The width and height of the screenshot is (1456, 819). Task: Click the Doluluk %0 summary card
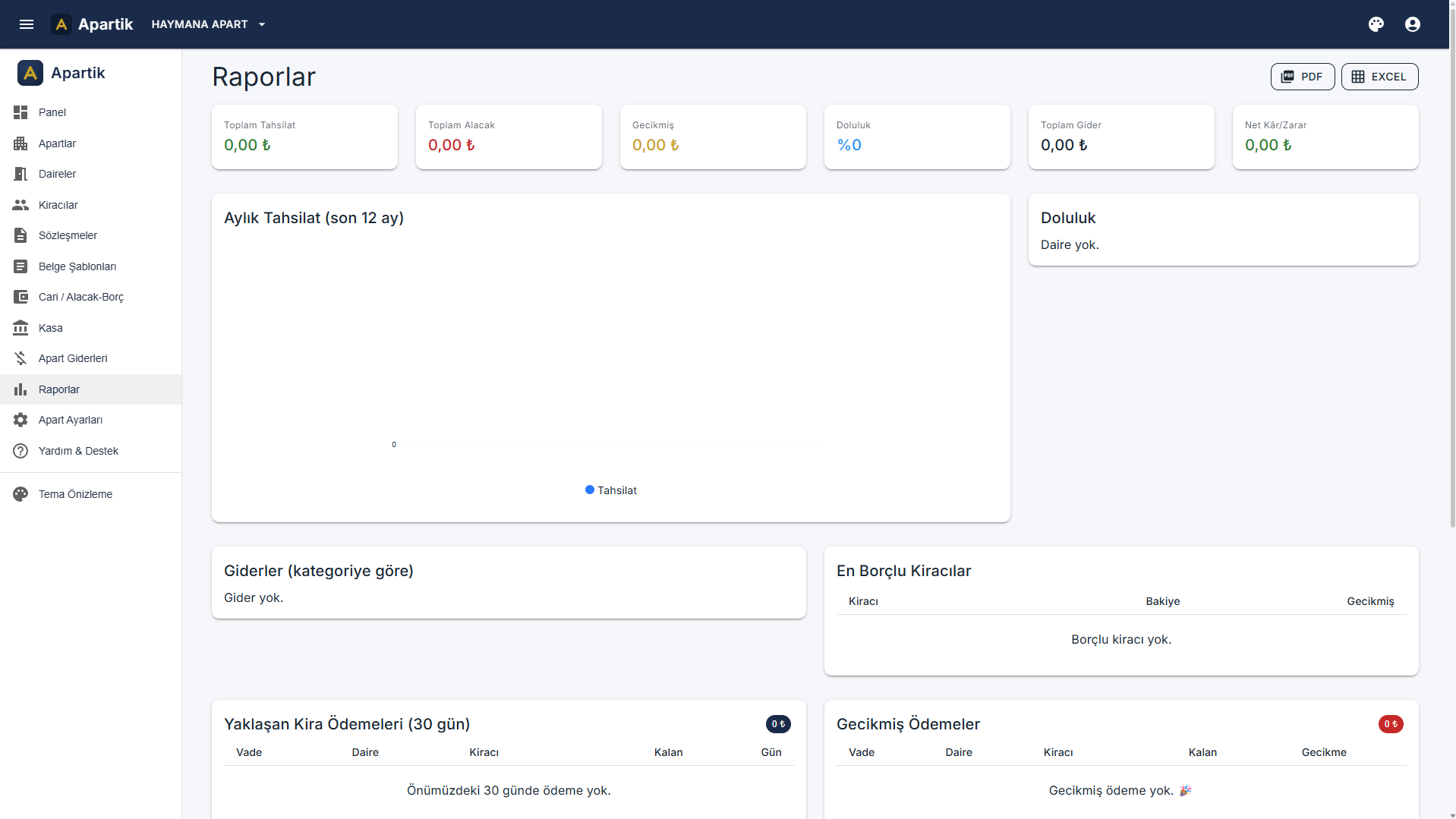917,137
